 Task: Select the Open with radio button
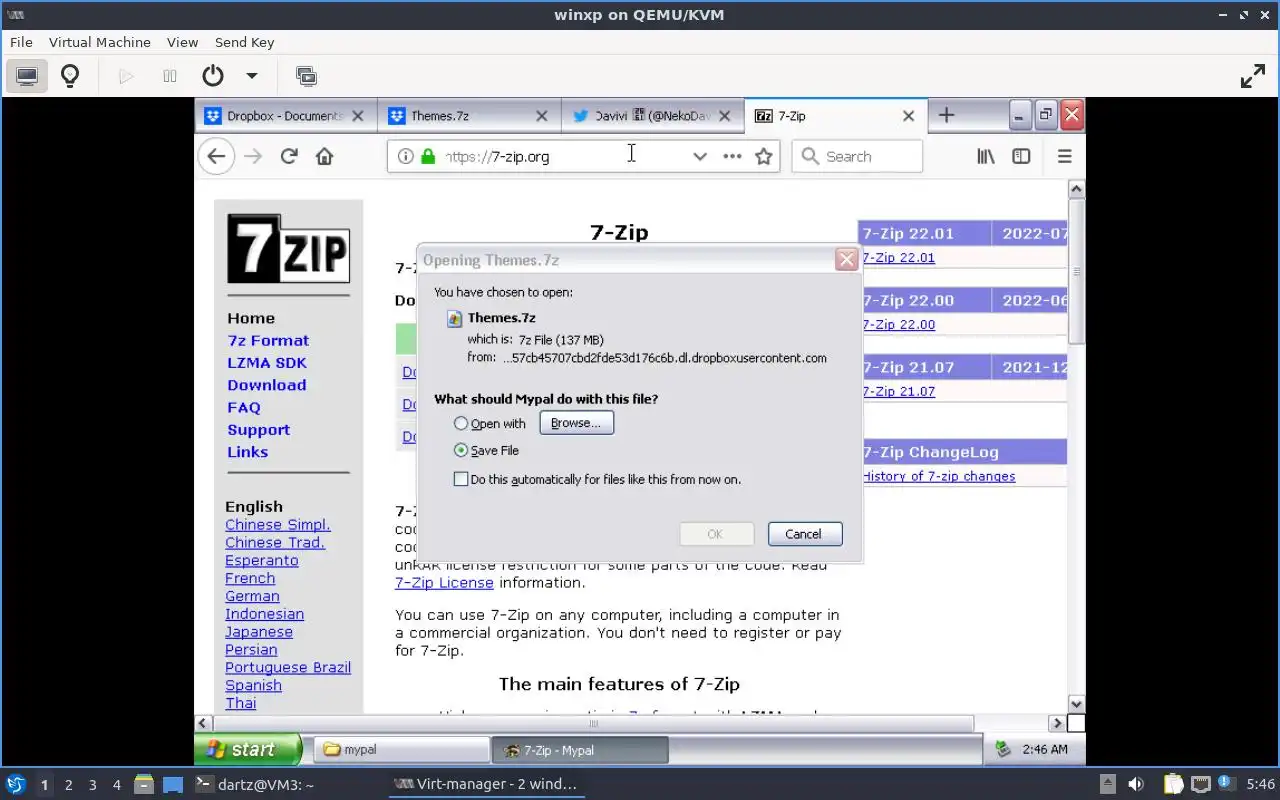(x=461, y=424)
